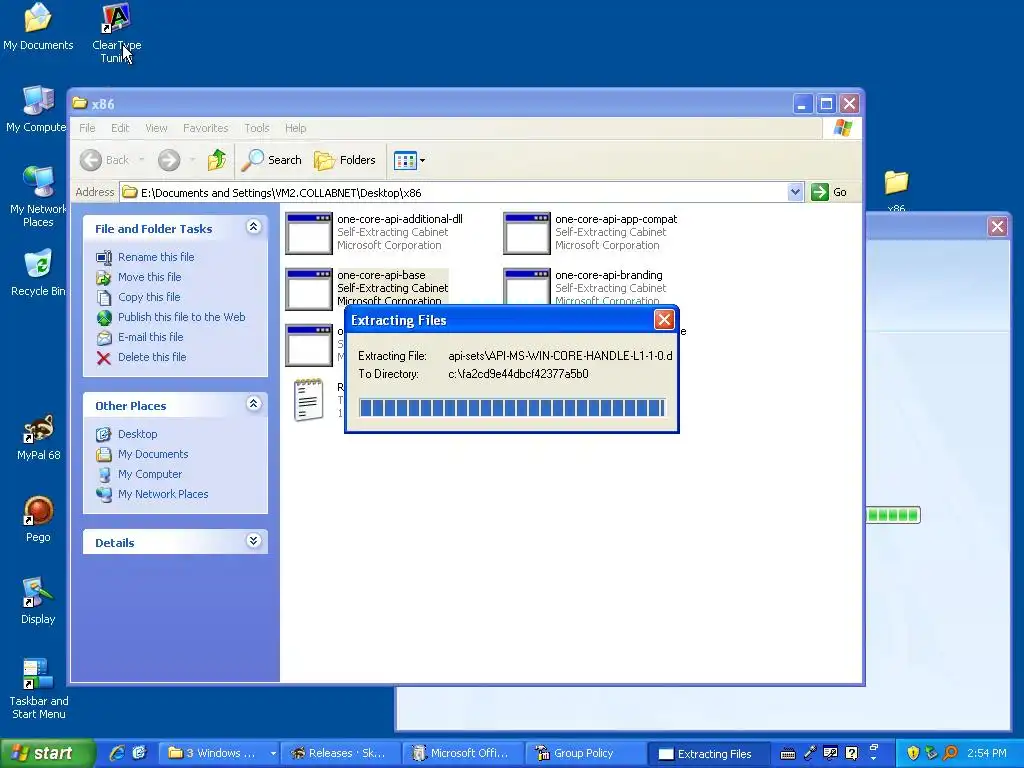Viewport: 1024px width, 768px height.
Task: Open Taskbar and Start Menu shortcut
Action: [38, 689]
